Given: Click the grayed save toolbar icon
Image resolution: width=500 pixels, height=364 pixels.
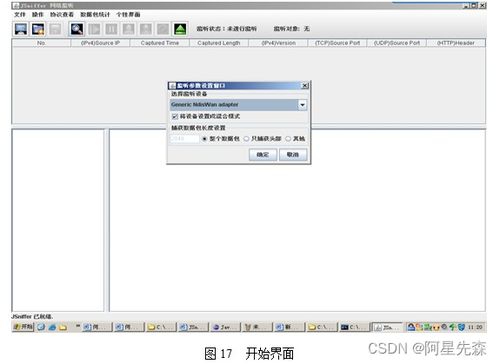Looking at the screenshot, I should (55, 29).
